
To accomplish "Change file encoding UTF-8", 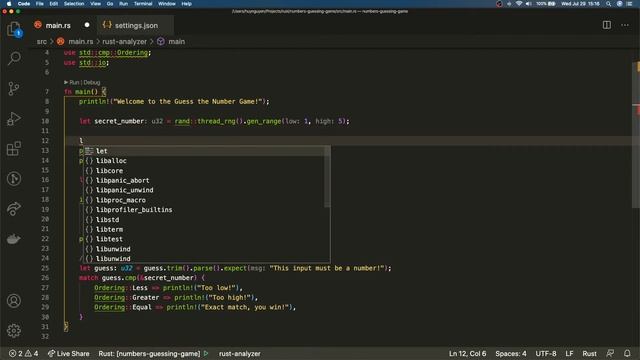I will pyautogui.click(x=546, y=353).
